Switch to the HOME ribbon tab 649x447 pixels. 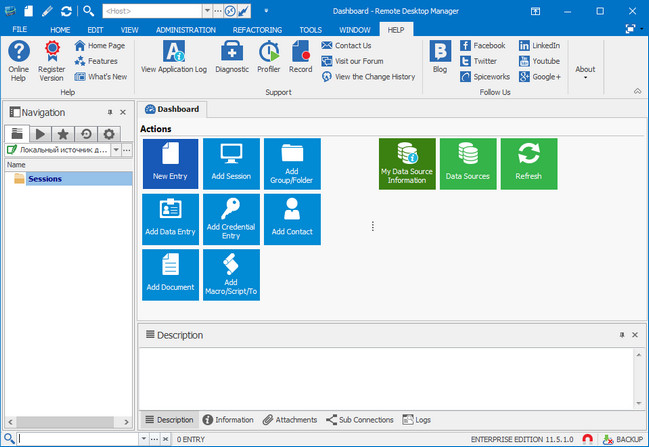[x=60, y=30]
